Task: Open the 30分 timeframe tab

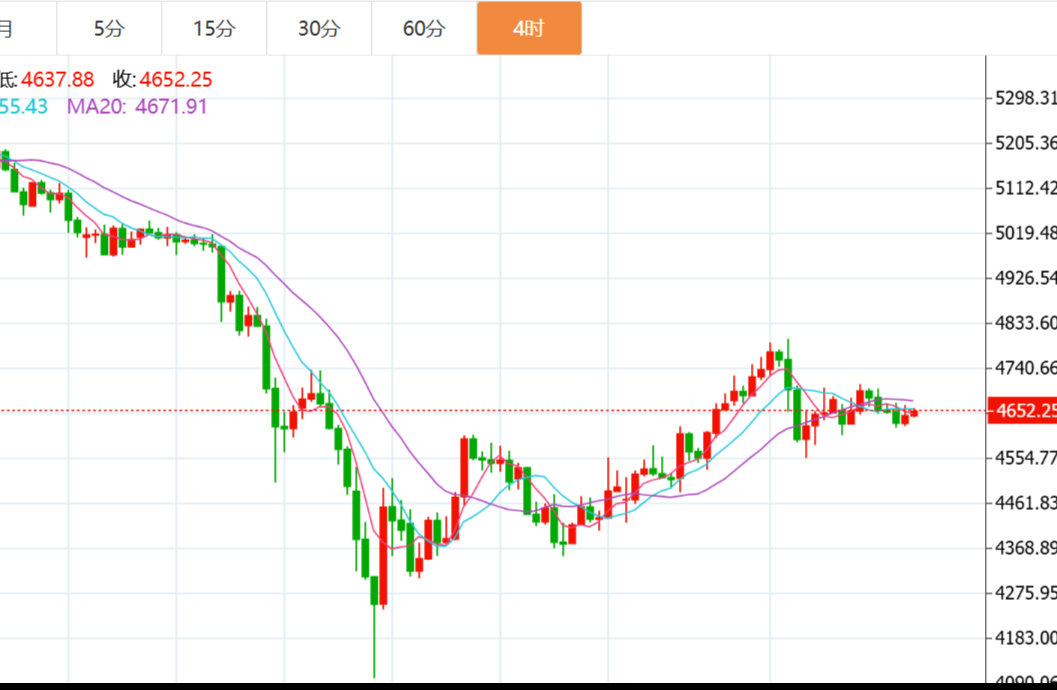Action: pyautogui.click(x=319, y=29)
